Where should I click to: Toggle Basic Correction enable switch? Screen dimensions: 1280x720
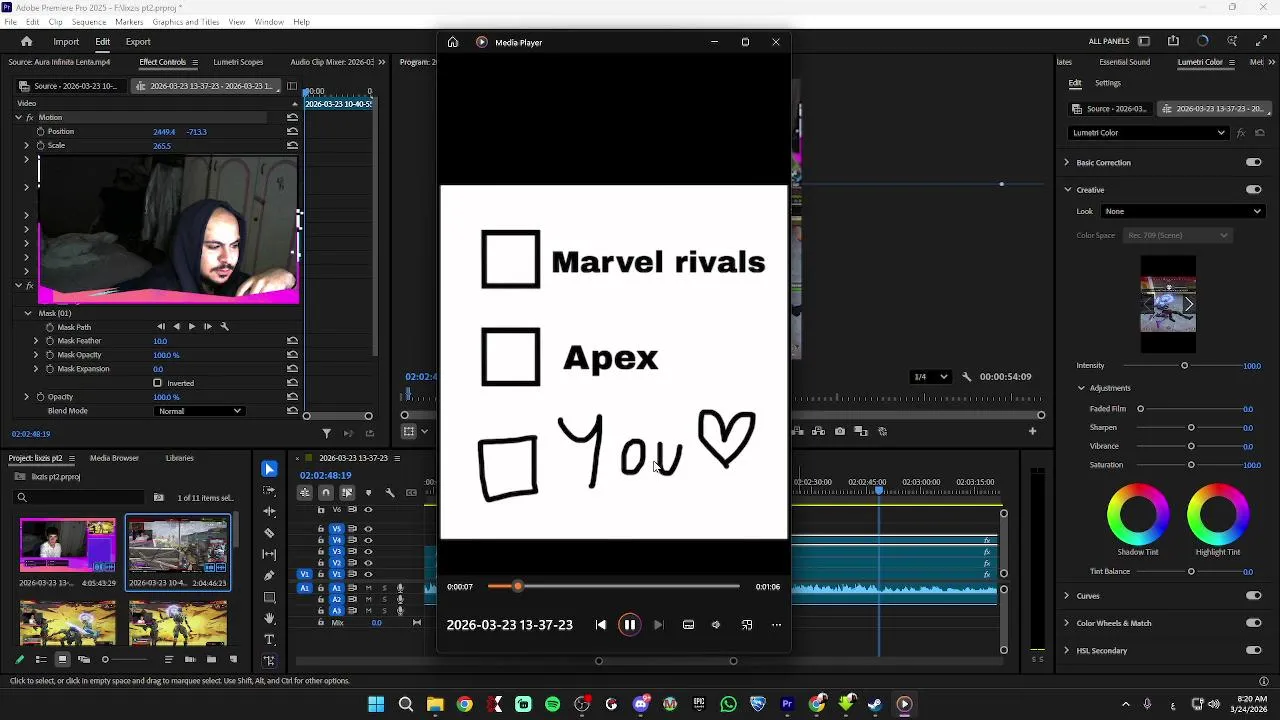click(x=1253, y=162)
